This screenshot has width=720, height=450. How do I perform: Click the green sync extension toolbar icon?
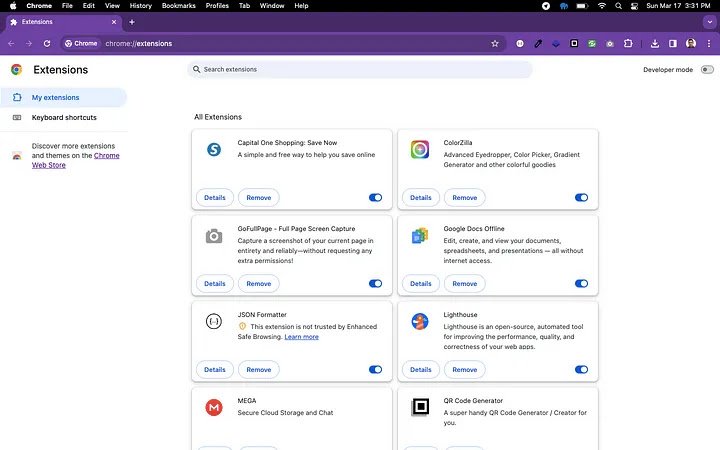(x=592, y=44)
